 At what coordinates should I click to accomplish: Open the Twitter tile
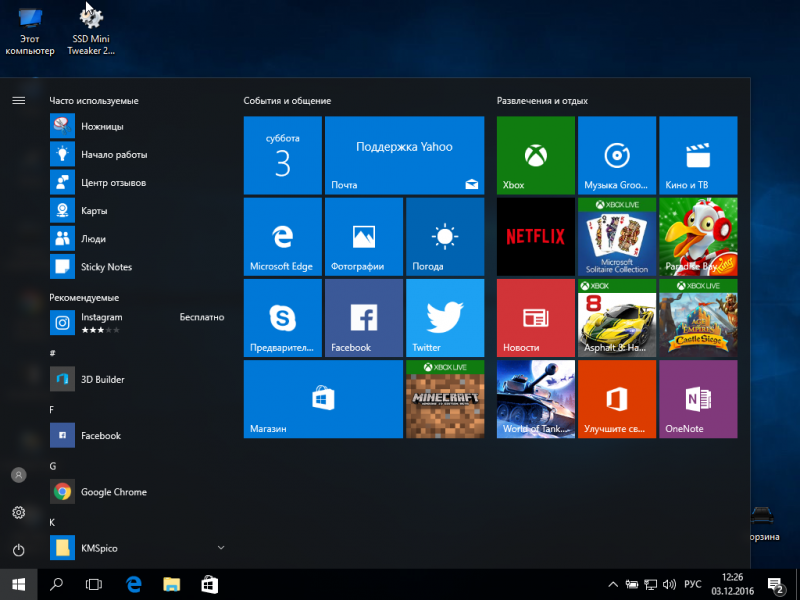tap(445, 318)
